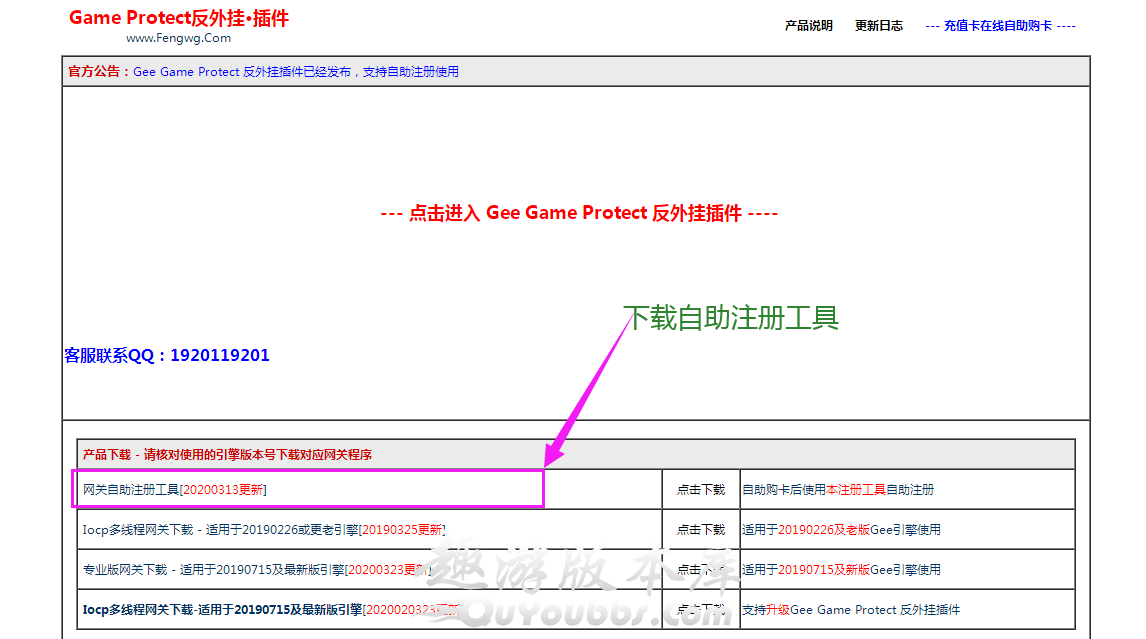Enter via 点击进入 Gee Game Protect 反外挂插件
Image resolution: width=1146 pixels, height=639 pixels.
pyautogui.click(x=579, y=213)
